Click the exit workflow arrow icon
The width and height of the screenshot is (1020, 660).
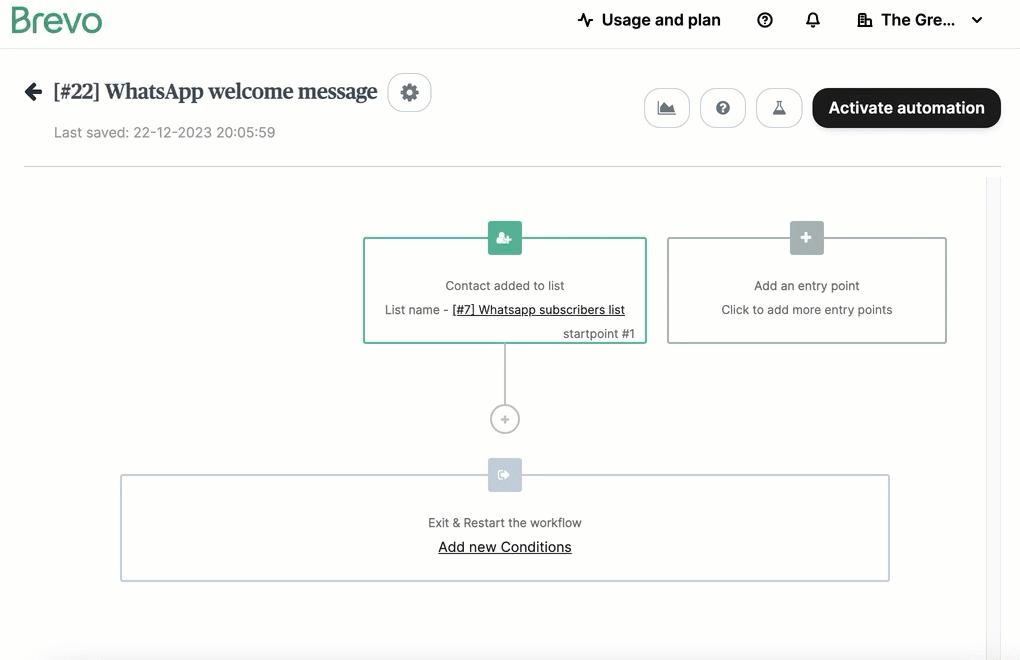click(505, 475)
